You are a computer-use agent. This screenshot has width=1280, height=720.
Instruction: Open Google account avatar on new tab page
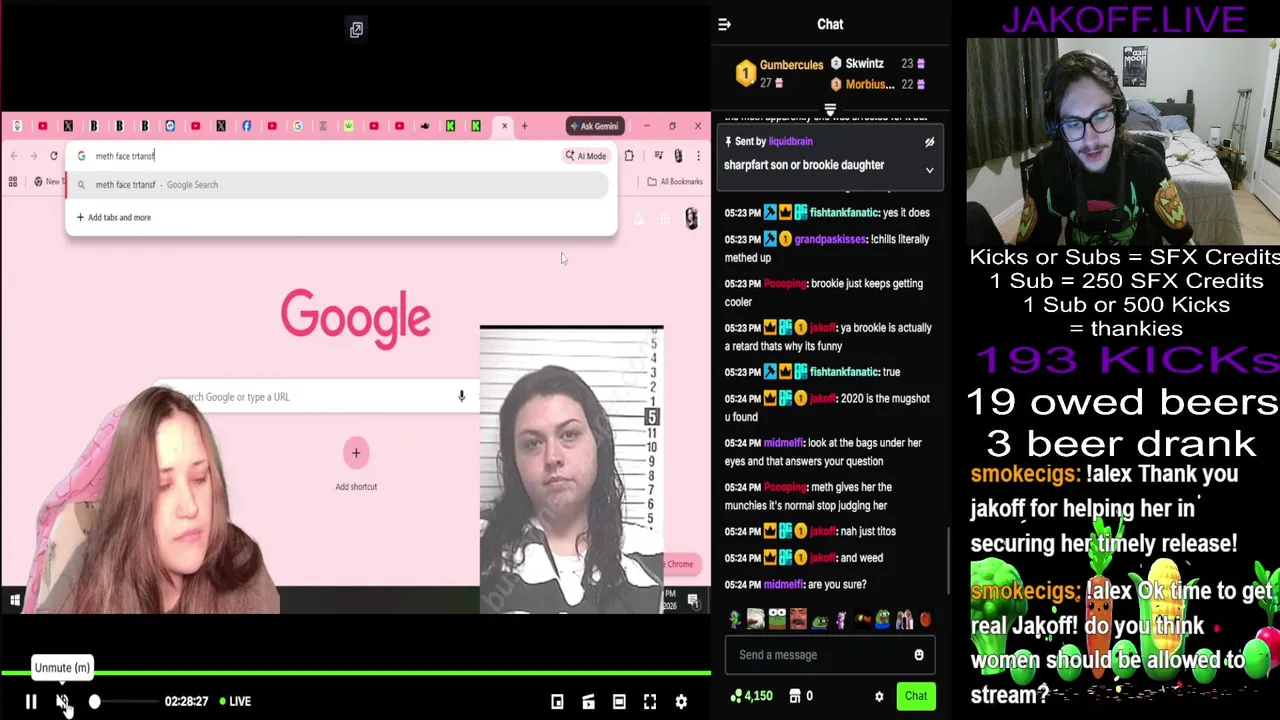[x=691, y=219]
